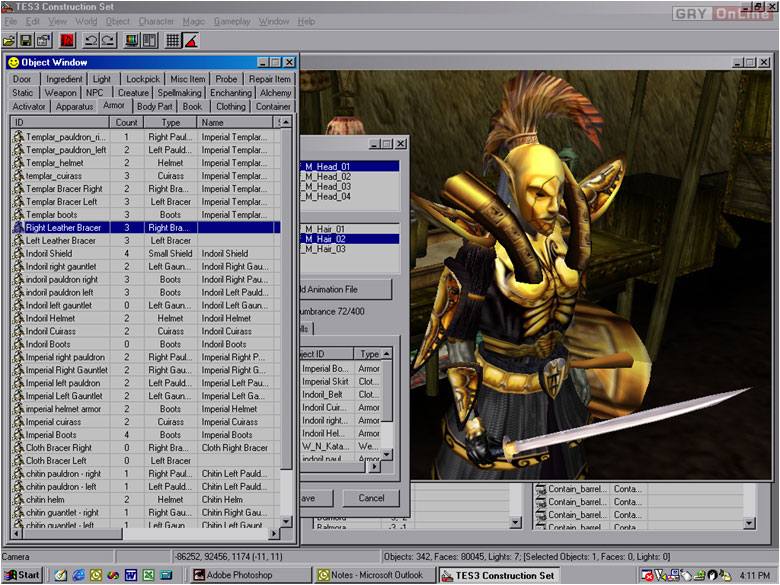This screenshot has height=585, width=780.
Task: Sort the object list by Name column
Action: [235, 122]
